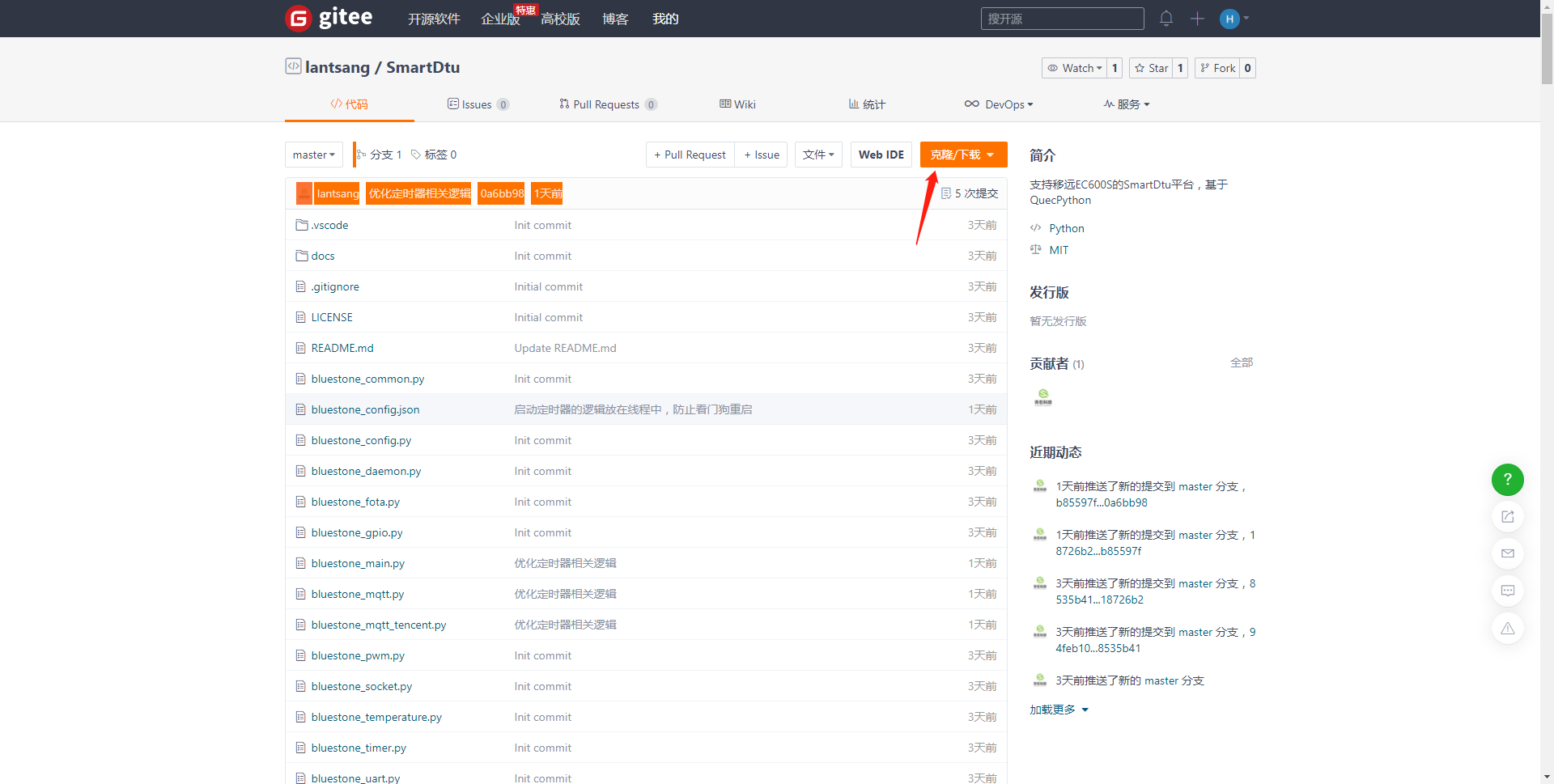The image size is (1554, 784).
Task: Click the Gitee logo in header
Action: point(329,18)
